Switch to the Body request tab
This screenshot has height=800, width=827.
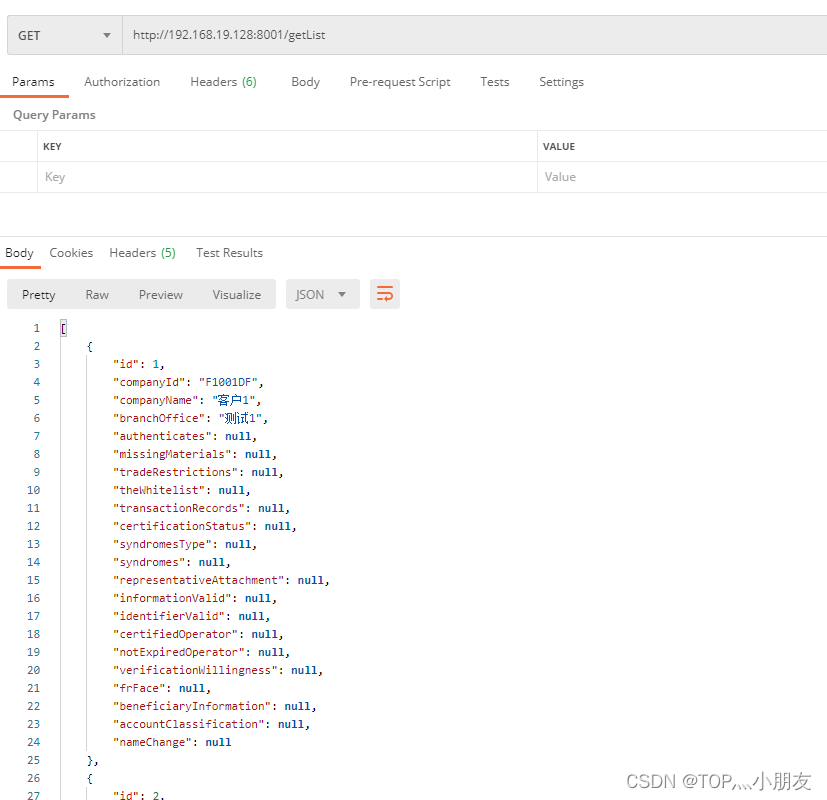(305, 82)
